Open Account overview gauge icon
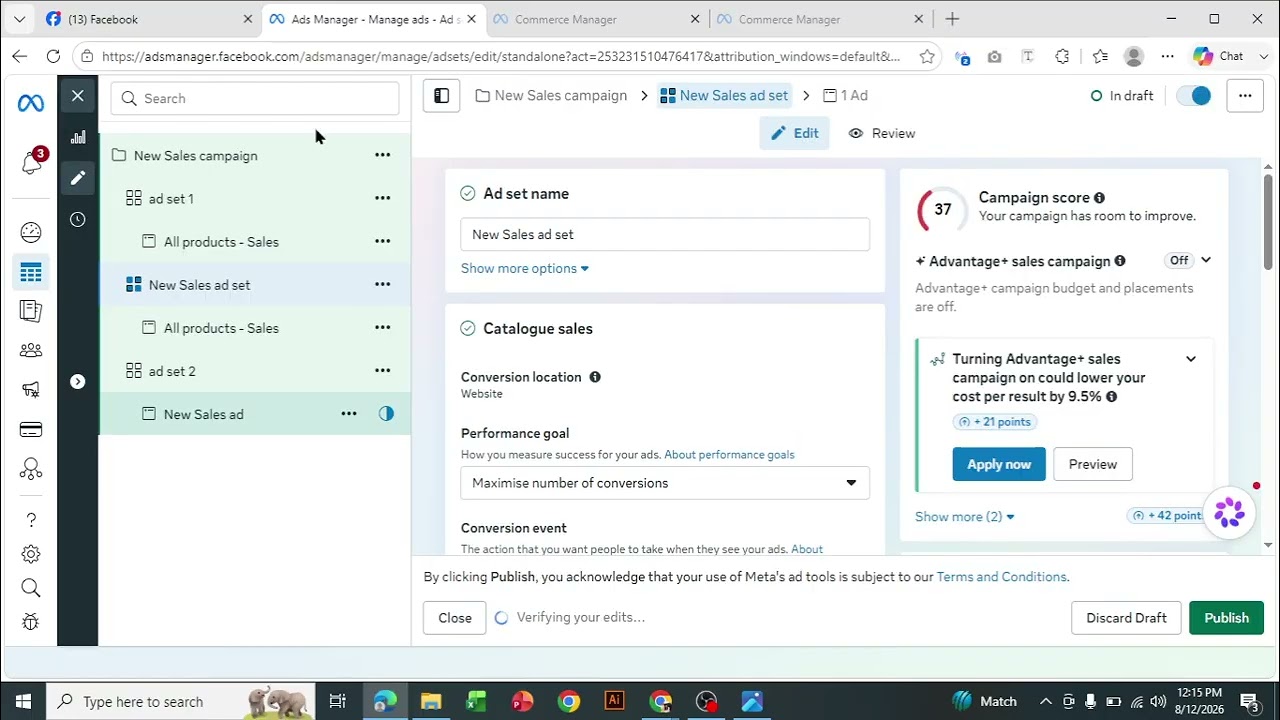Image resolution: width=1280 pixels, height=720 pixels. 31,233
